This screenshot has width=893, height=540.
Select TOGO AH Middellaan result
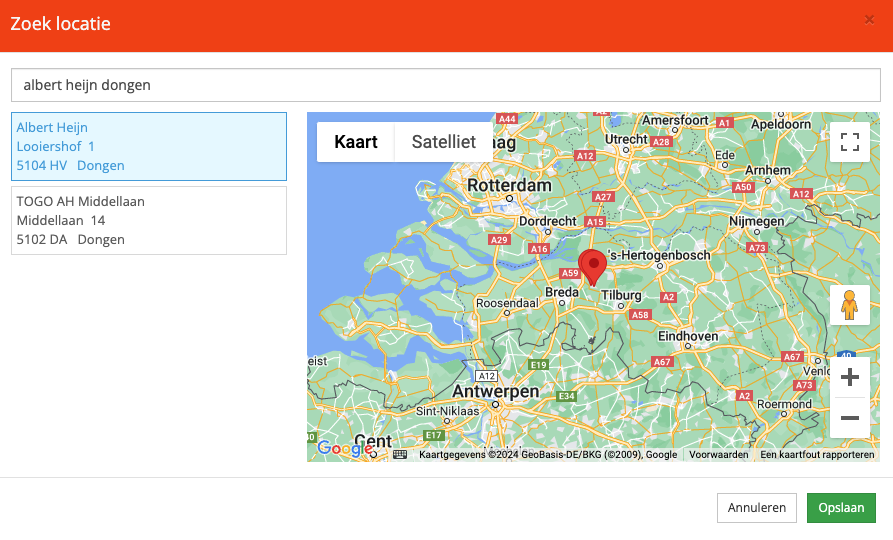(149, 220)
